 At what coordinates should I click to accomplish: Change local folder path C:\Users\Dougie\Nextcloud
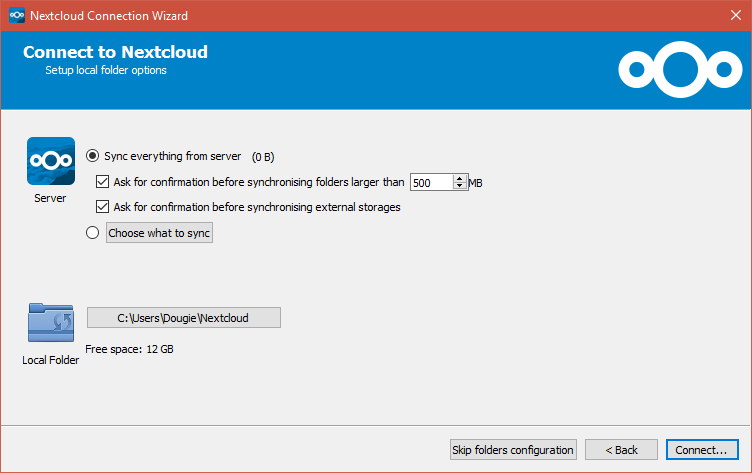pos(184,318)
